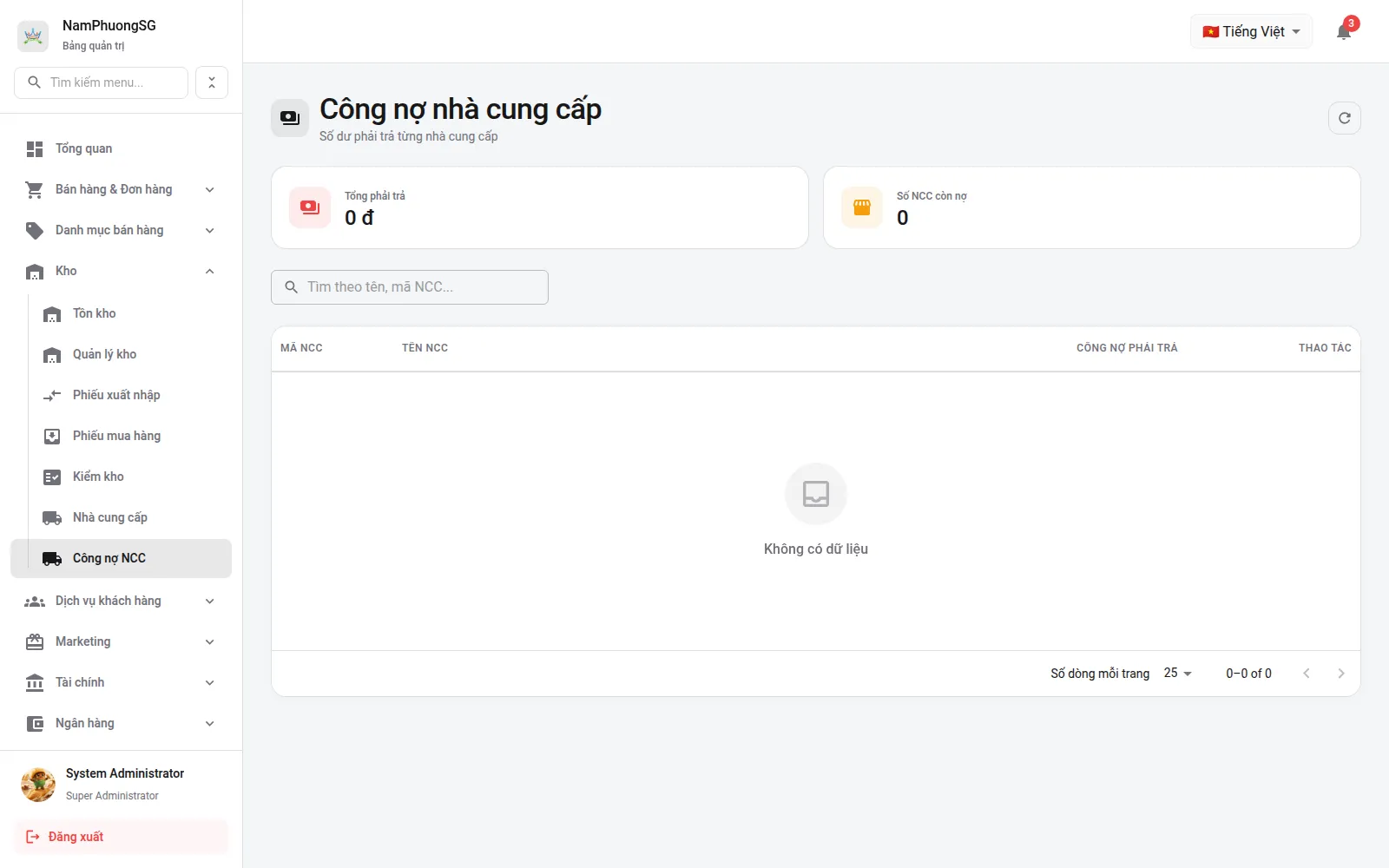Click the 0–0 of 0 pagination text
This screenshot has height=868, width=1389.
point(1248,674)
